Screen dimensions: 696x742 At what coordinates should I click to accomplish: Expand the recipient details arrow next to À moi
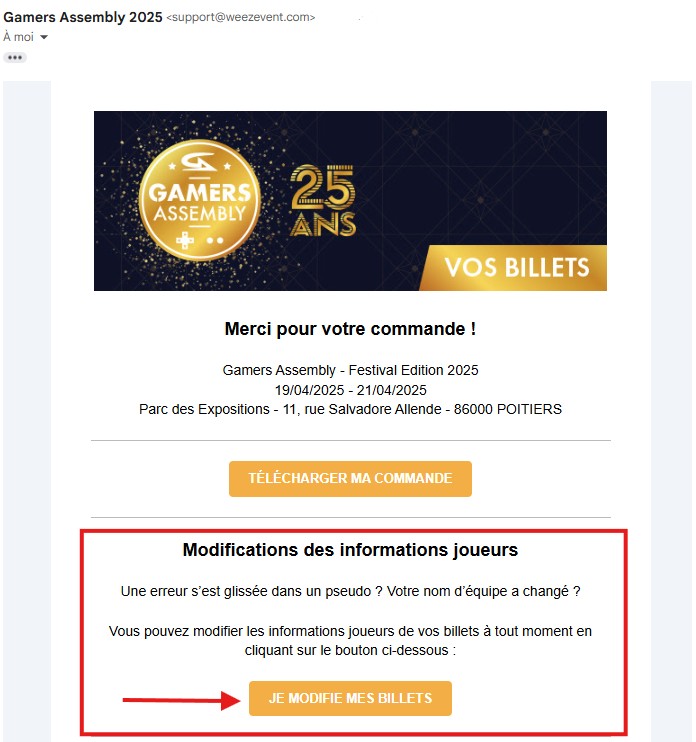click(44, 37)
